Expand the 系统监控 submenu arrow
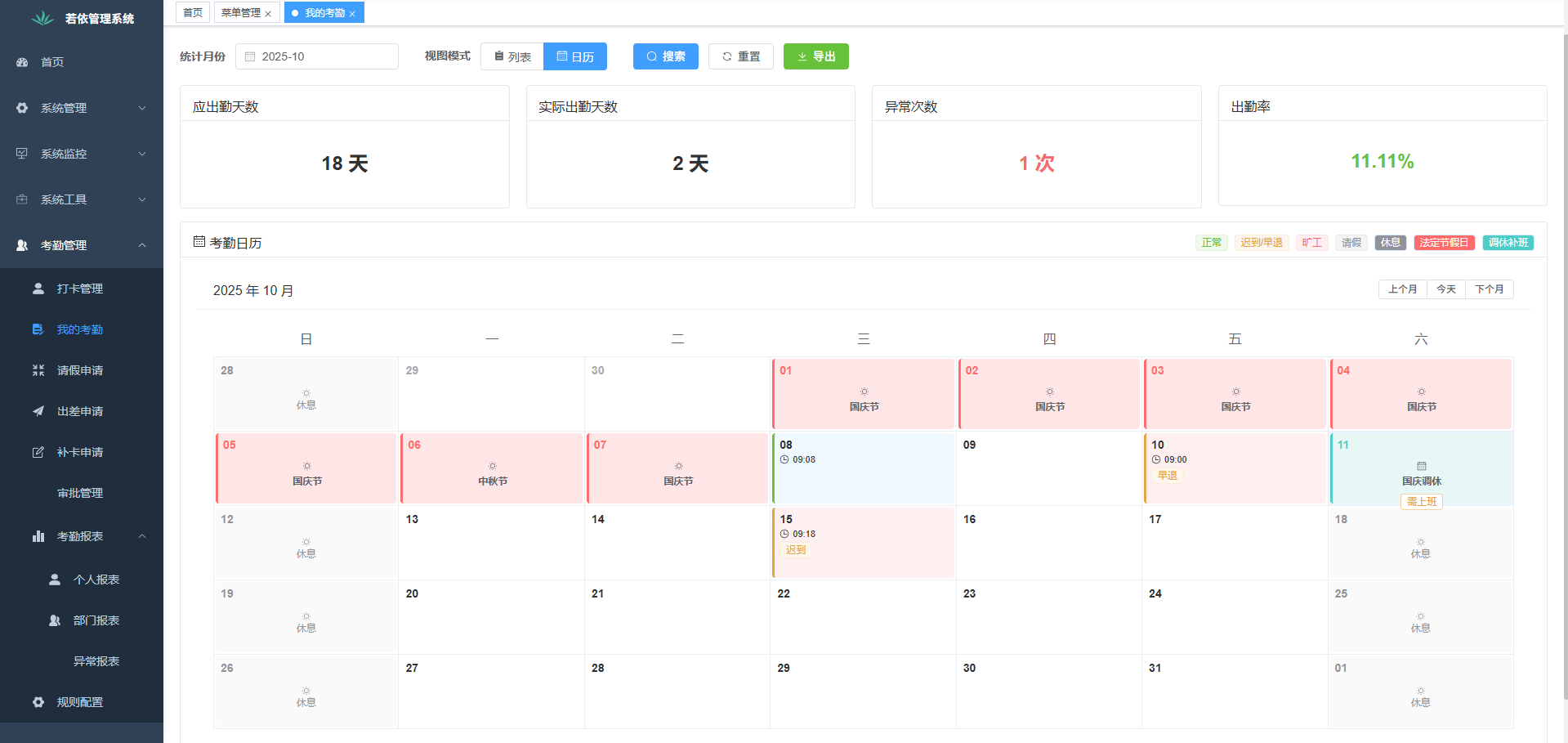Screen dimensions: 1568x743 [x=142, y=154]
